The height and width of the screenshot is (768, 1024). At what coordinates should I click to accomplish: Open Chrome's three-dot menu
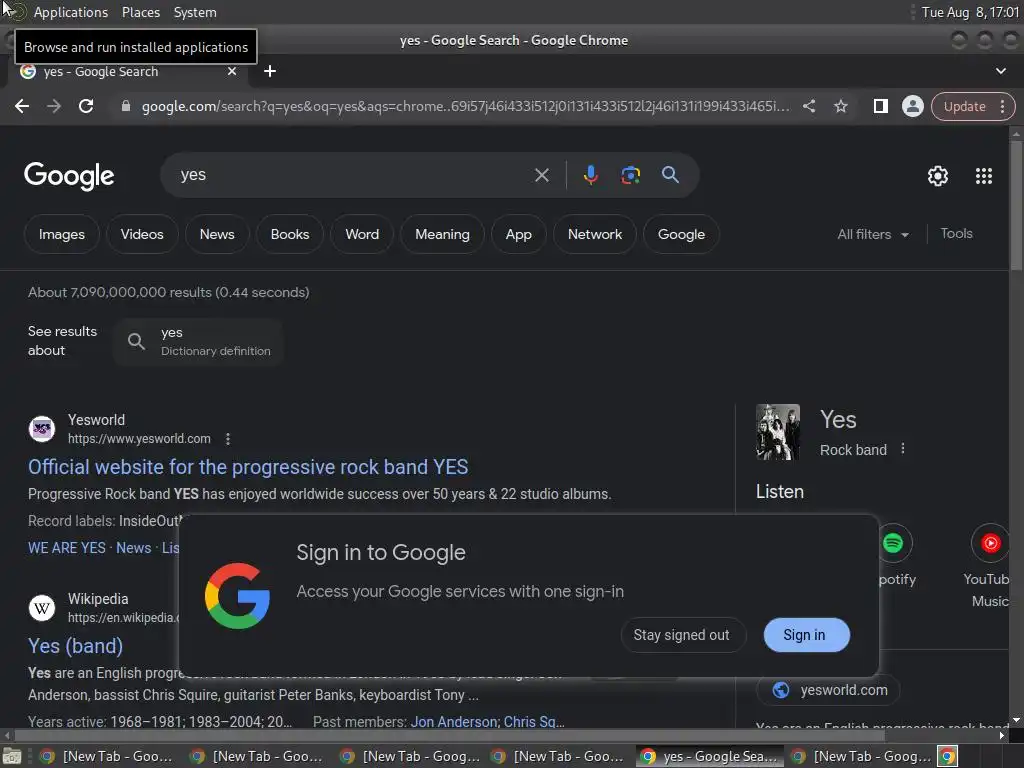tap(1002, 106)
